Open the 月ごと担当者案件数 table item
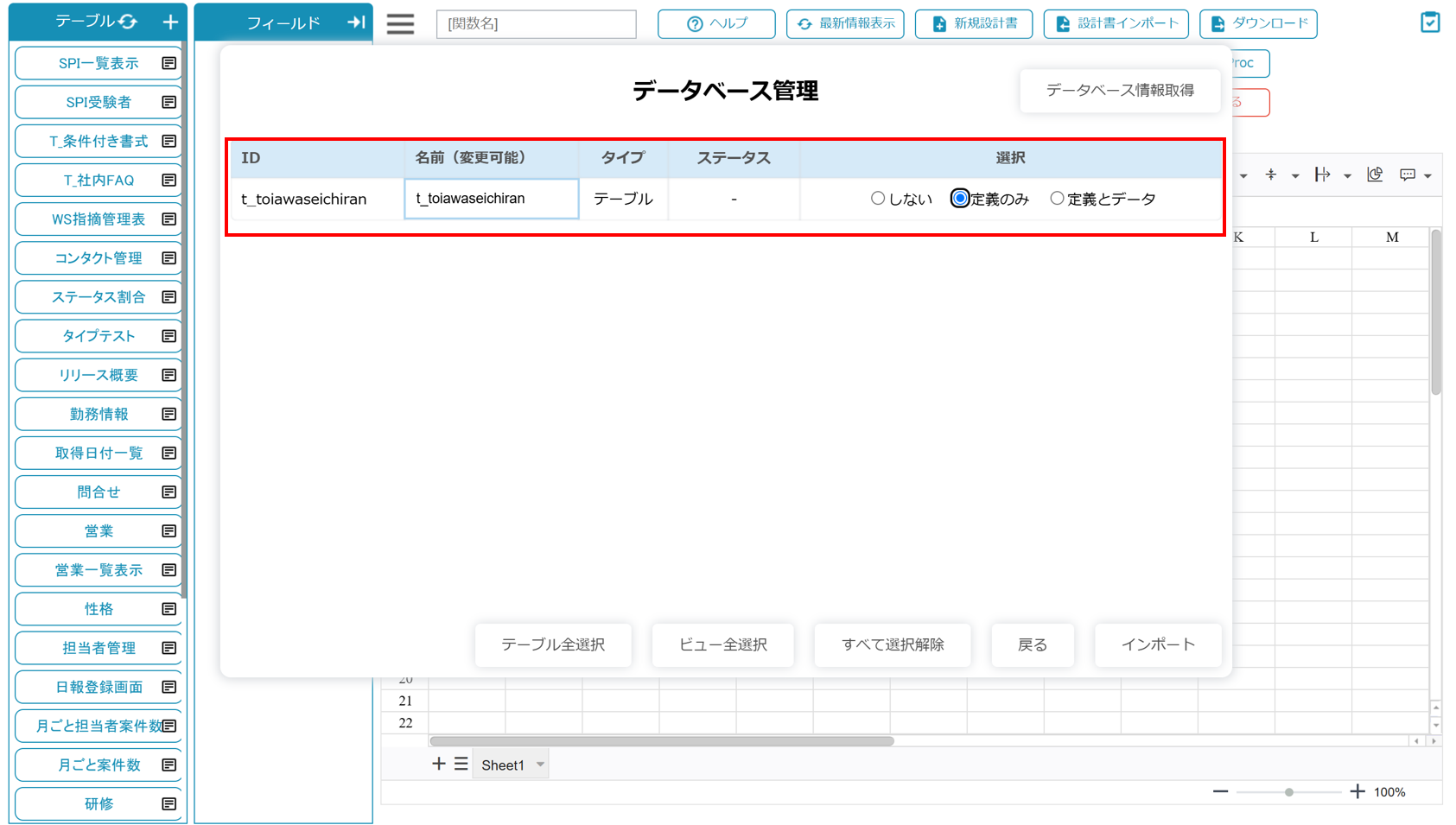This screenshot has height=825, width=1456. pos(99,726)
